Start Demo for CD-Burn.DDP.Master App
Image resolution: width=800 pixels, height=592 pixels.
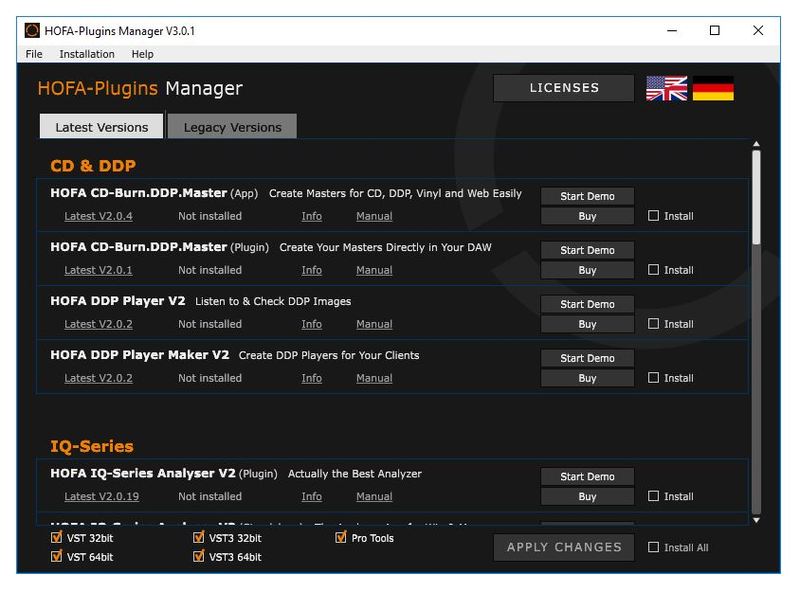click(587, 196)
